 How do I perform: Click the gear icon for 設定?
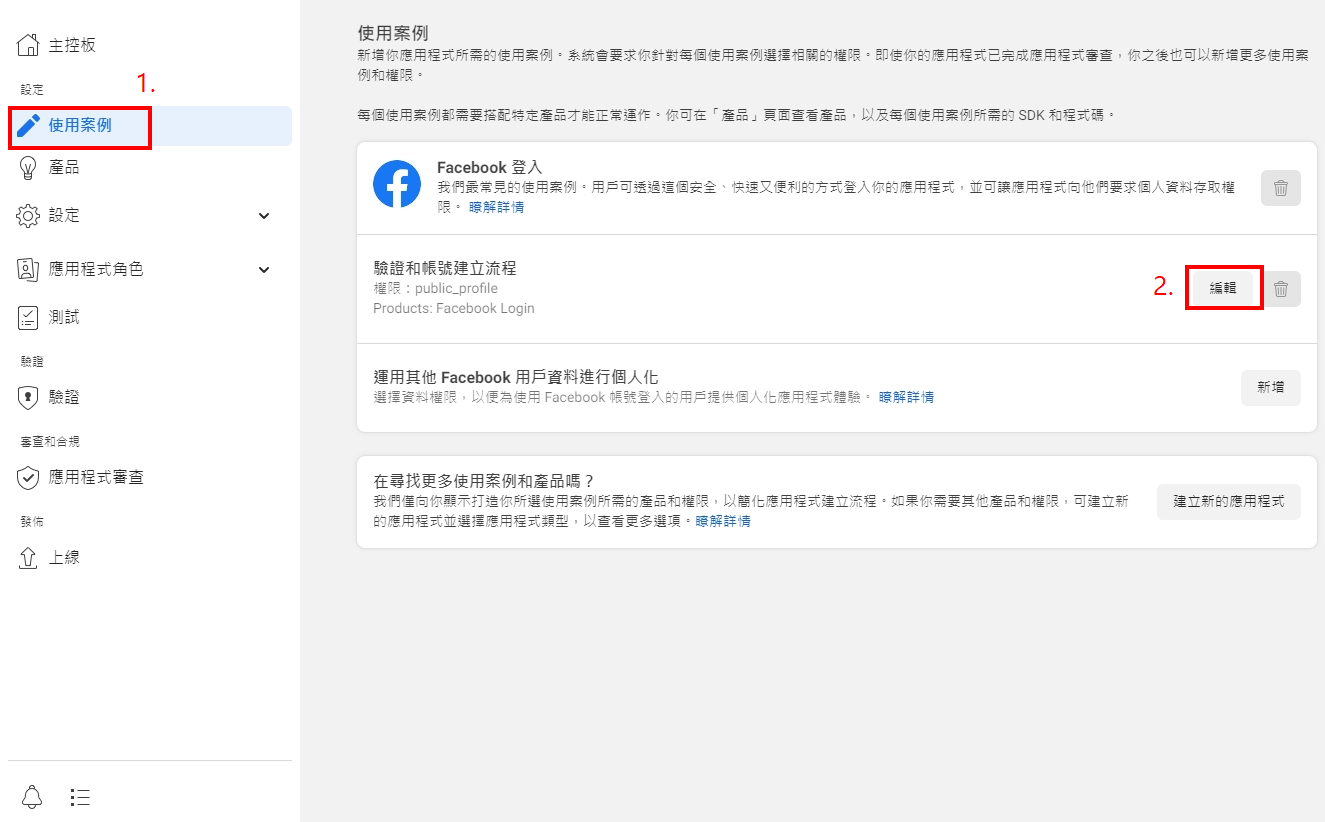[x=29, y=215]
